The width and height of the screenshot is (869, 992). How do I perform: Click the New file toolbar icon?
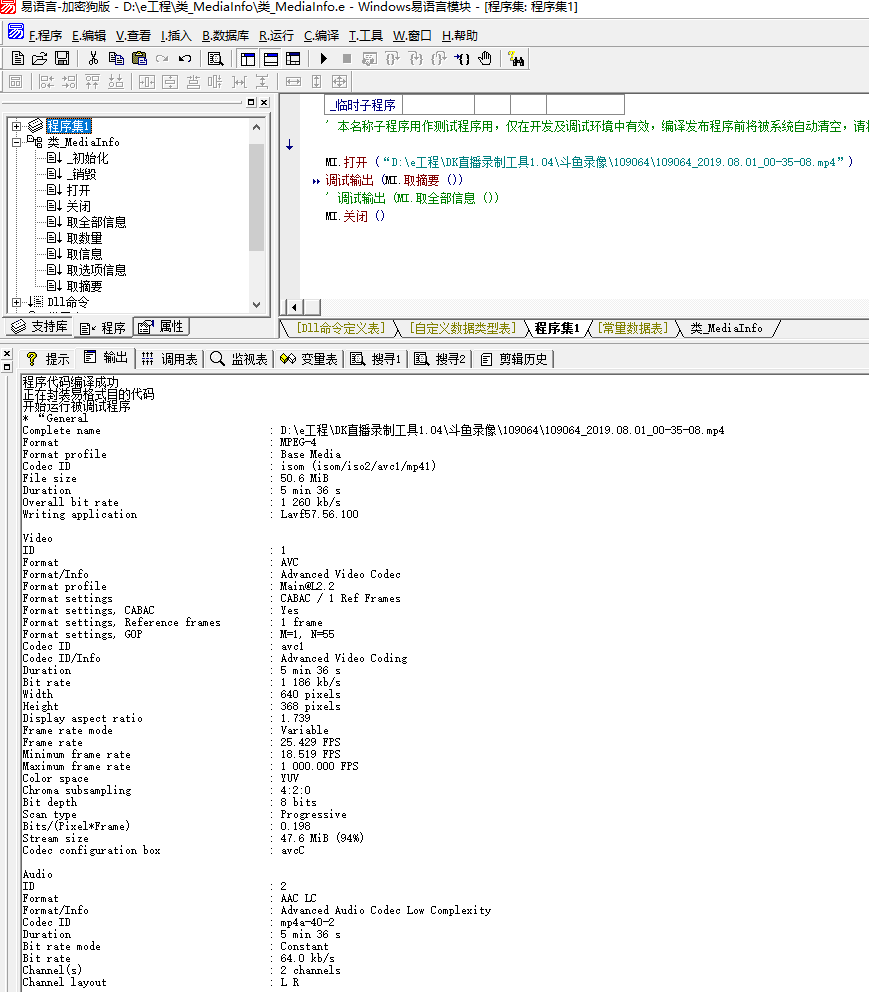click(x=18, y=59)
